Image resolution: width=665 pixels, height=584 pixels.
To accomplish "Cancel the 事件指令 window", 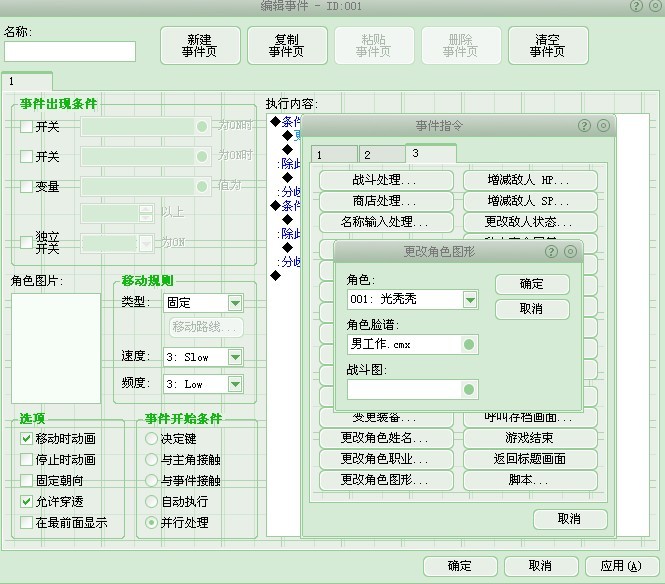I will coord(570,519).
